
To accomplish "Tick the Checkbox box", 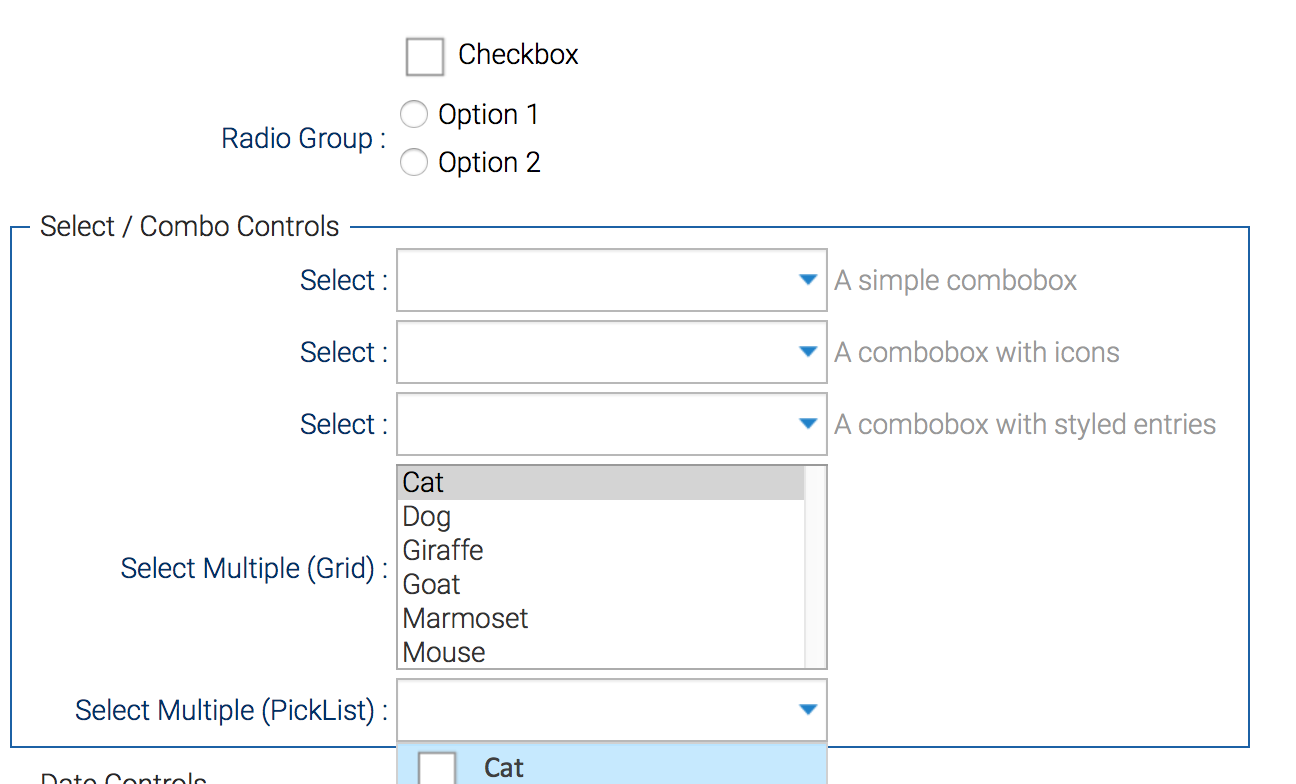I will click(424, 57).
